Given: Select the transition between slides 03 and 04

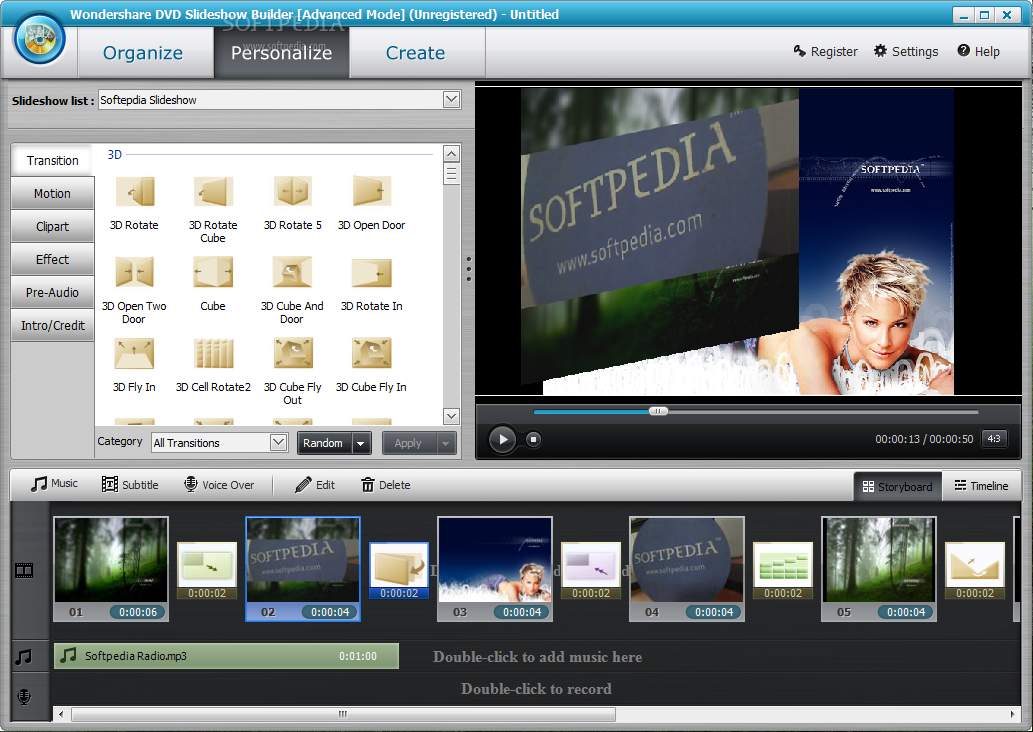Looking at the screenshot, I should [591, 571].
